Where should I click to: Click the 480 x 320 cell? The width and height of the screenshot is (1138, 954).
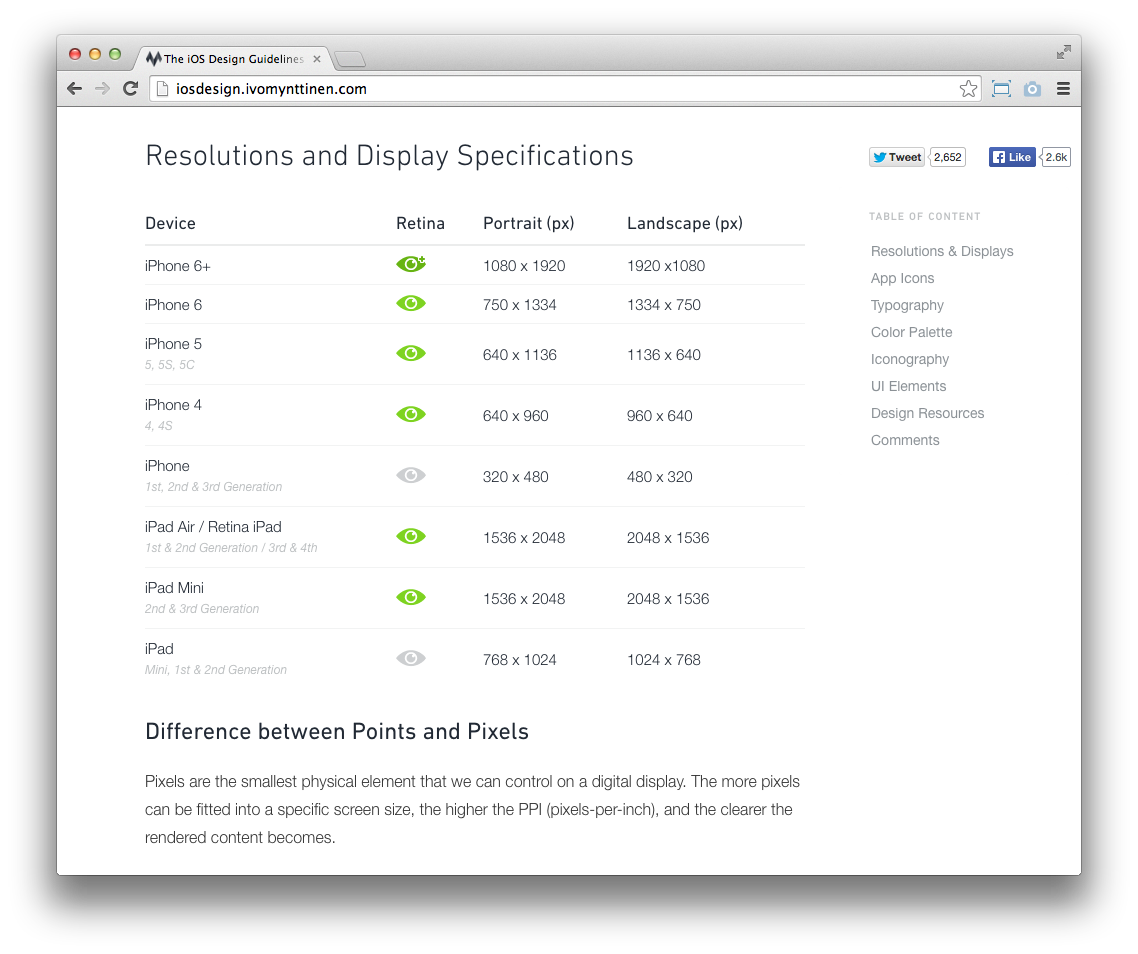click(660, 477)
